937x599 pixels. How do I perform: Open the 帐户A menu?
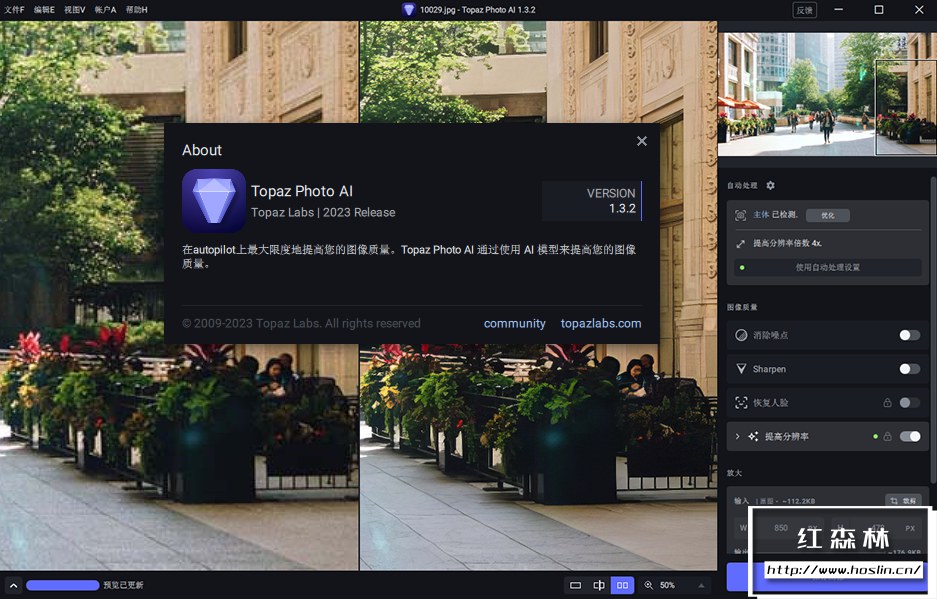pyautogui.click(x=105, y=10)
